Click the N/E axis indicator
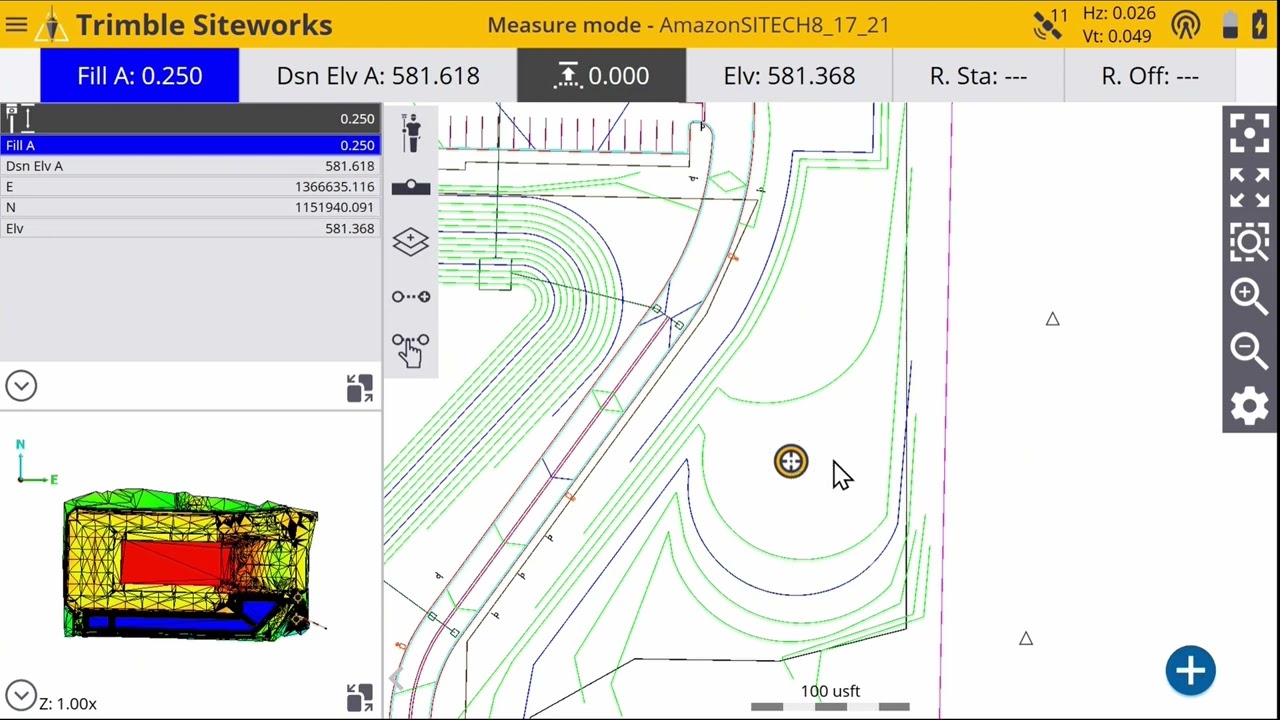1280x720 pixels. tap(36, 463)
